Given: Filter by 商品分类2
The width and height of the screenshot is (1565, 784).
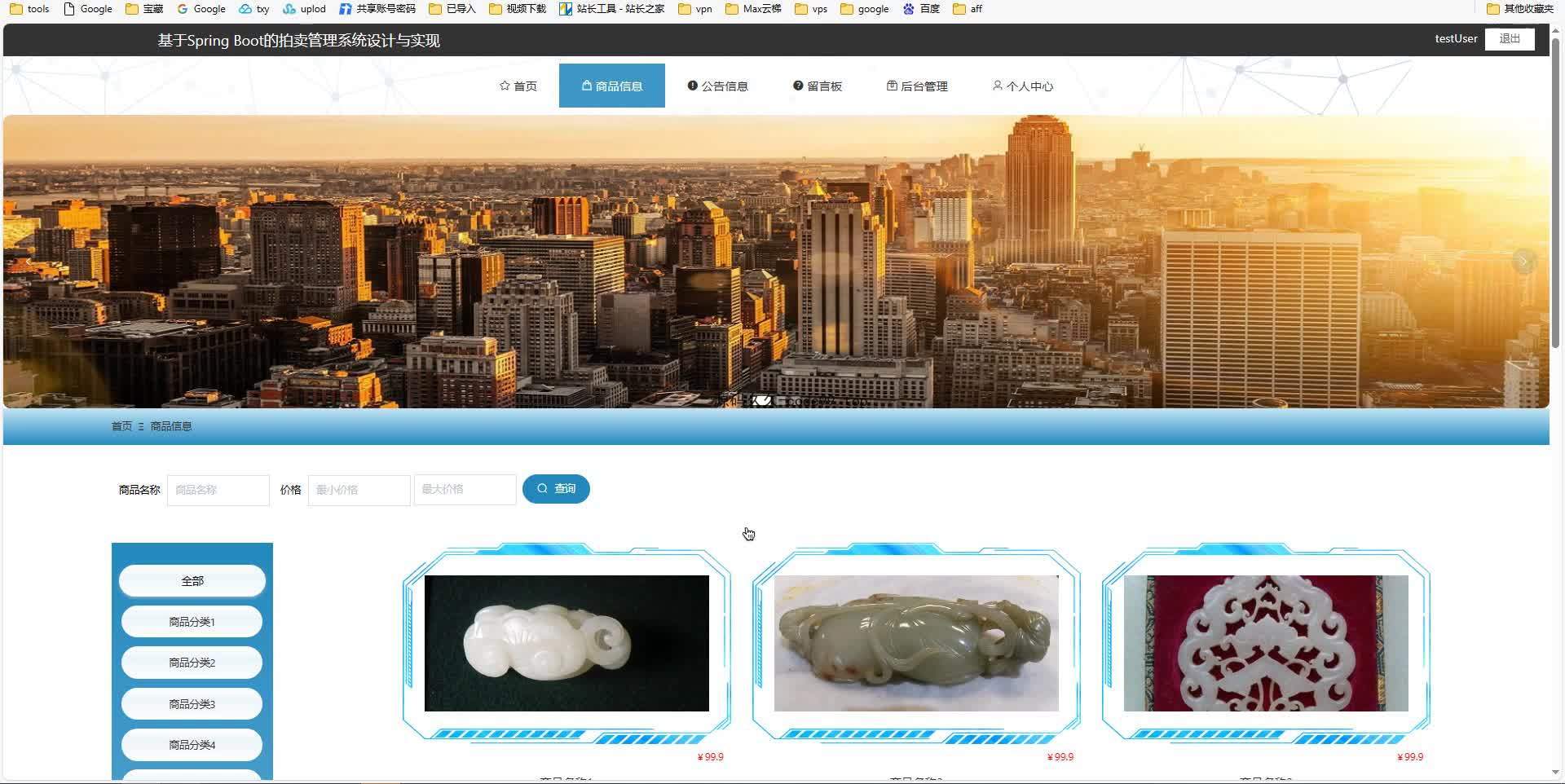Looking at the screenshot, I should [192, 663].
